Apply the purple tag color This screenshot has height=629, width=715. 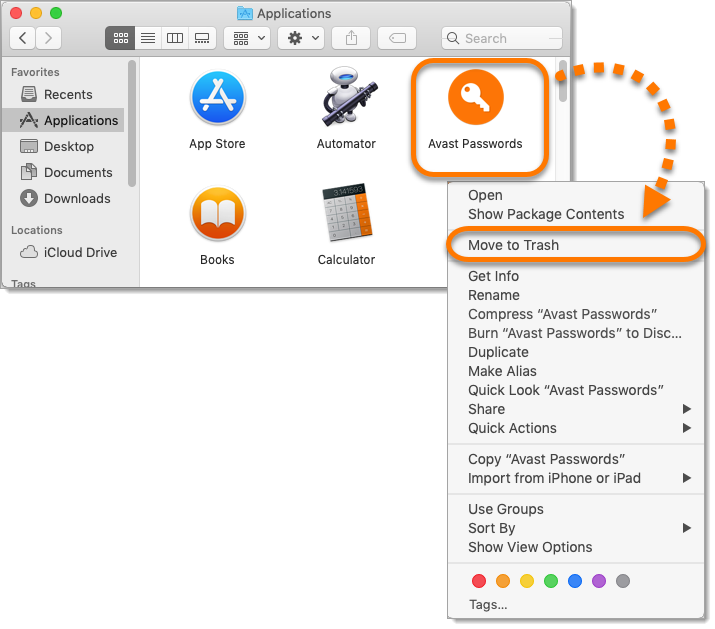click(599, 581)
